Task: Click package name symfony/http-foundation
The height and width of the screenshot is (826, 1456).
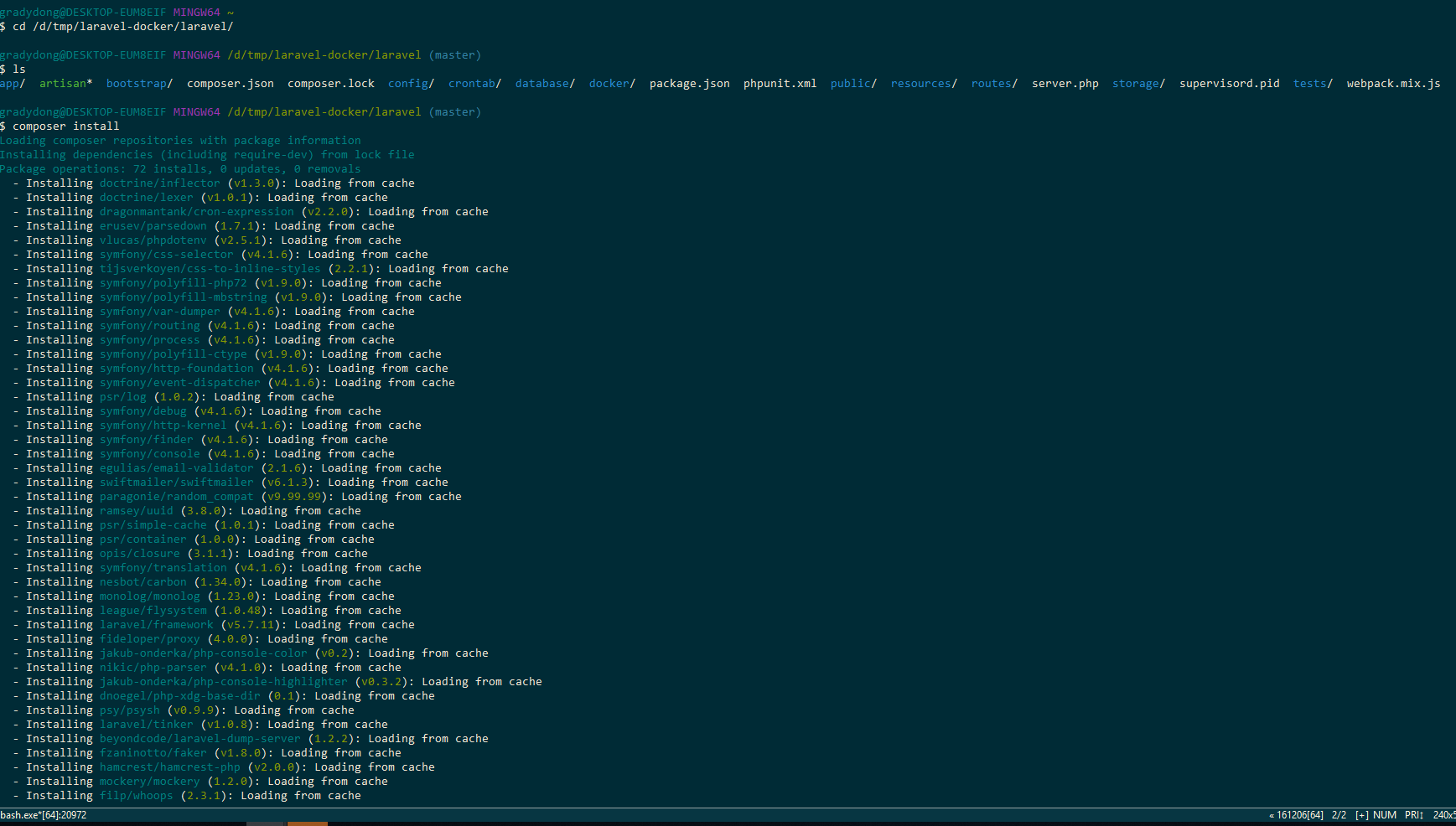Action: click(177, 369)
